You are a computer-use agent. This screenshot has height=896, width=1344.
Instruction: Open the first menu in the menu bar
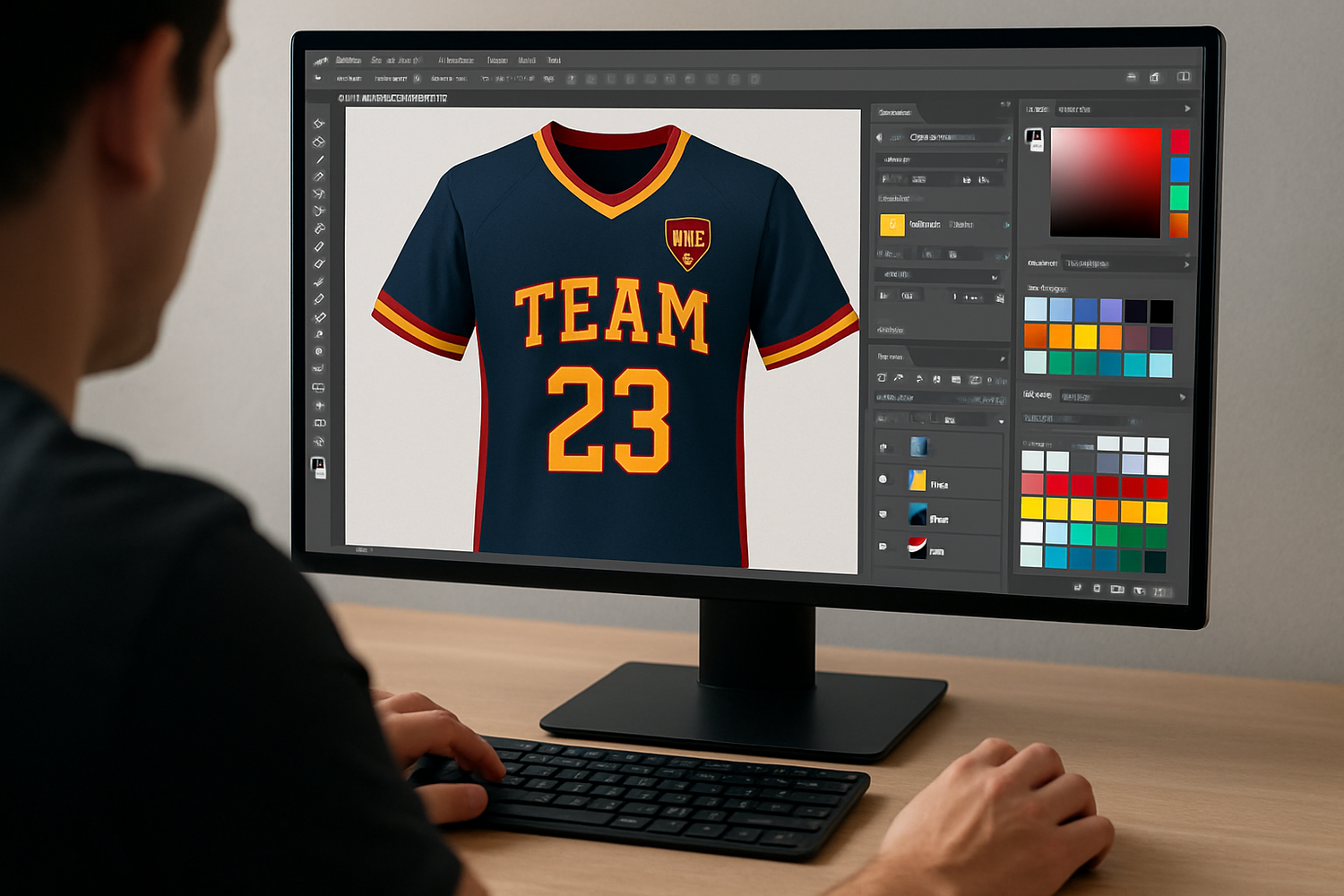348,60
